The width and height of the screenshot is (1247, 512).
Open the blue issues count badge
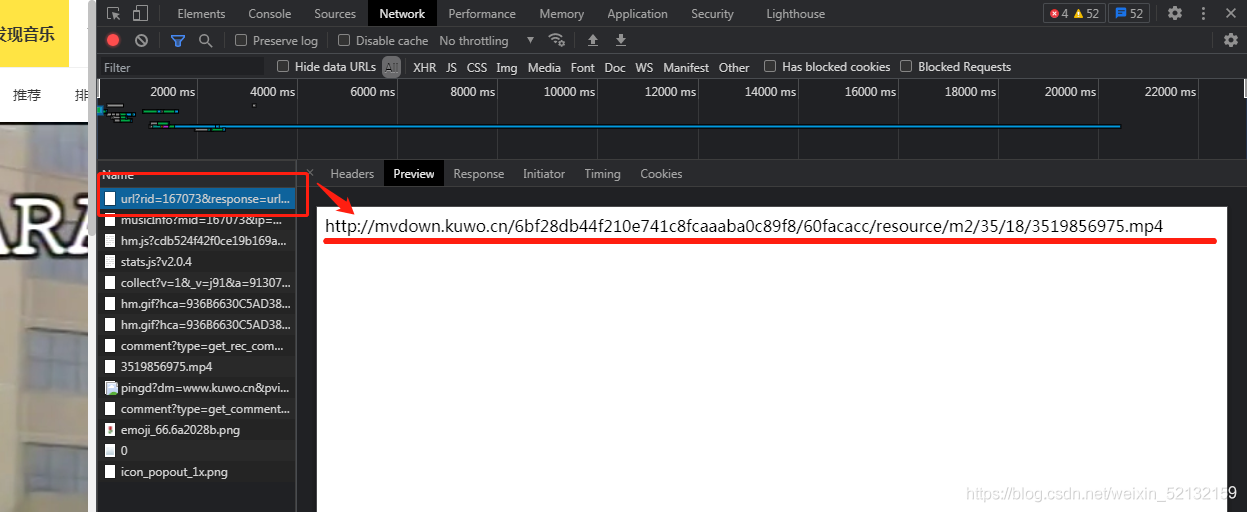(x=1129, y=13)
